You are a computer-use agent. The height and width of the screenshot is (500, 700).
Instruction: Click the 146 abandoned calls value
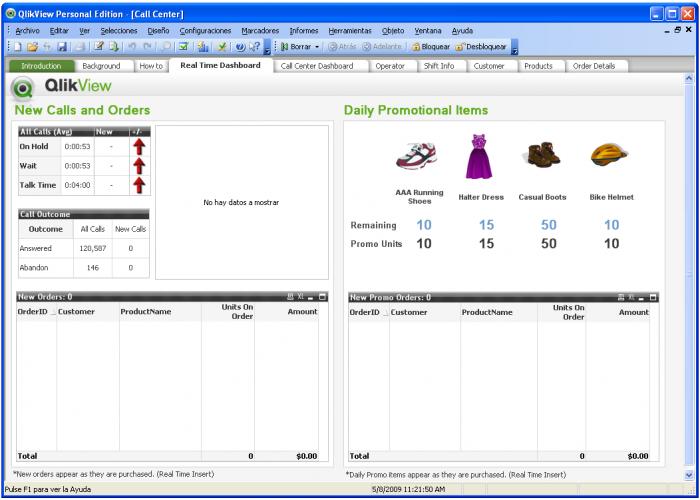(x=93, y=268)
